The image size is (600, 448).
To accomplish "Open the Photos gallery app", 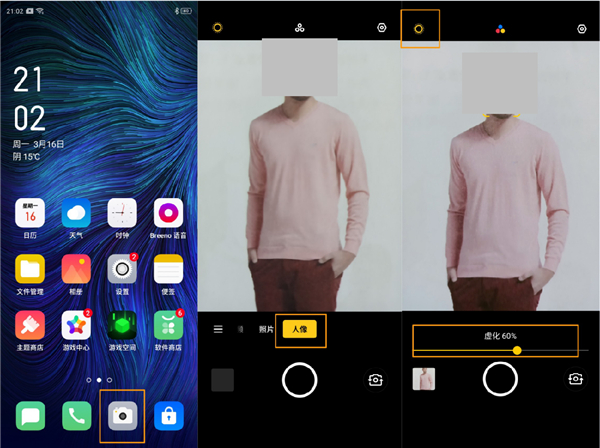I will (76, 269).
